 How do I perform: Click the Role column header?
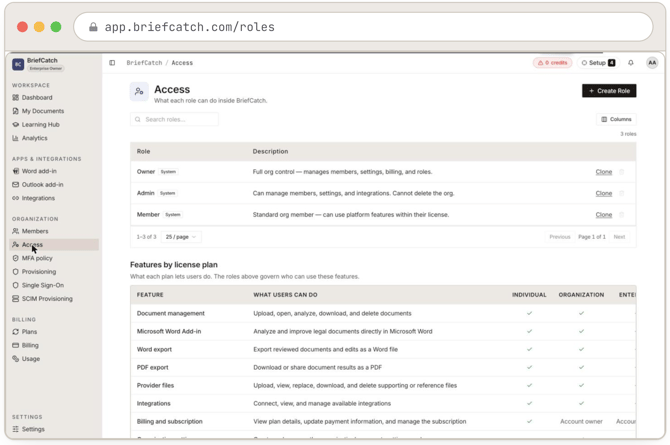[x=144, y=151]
